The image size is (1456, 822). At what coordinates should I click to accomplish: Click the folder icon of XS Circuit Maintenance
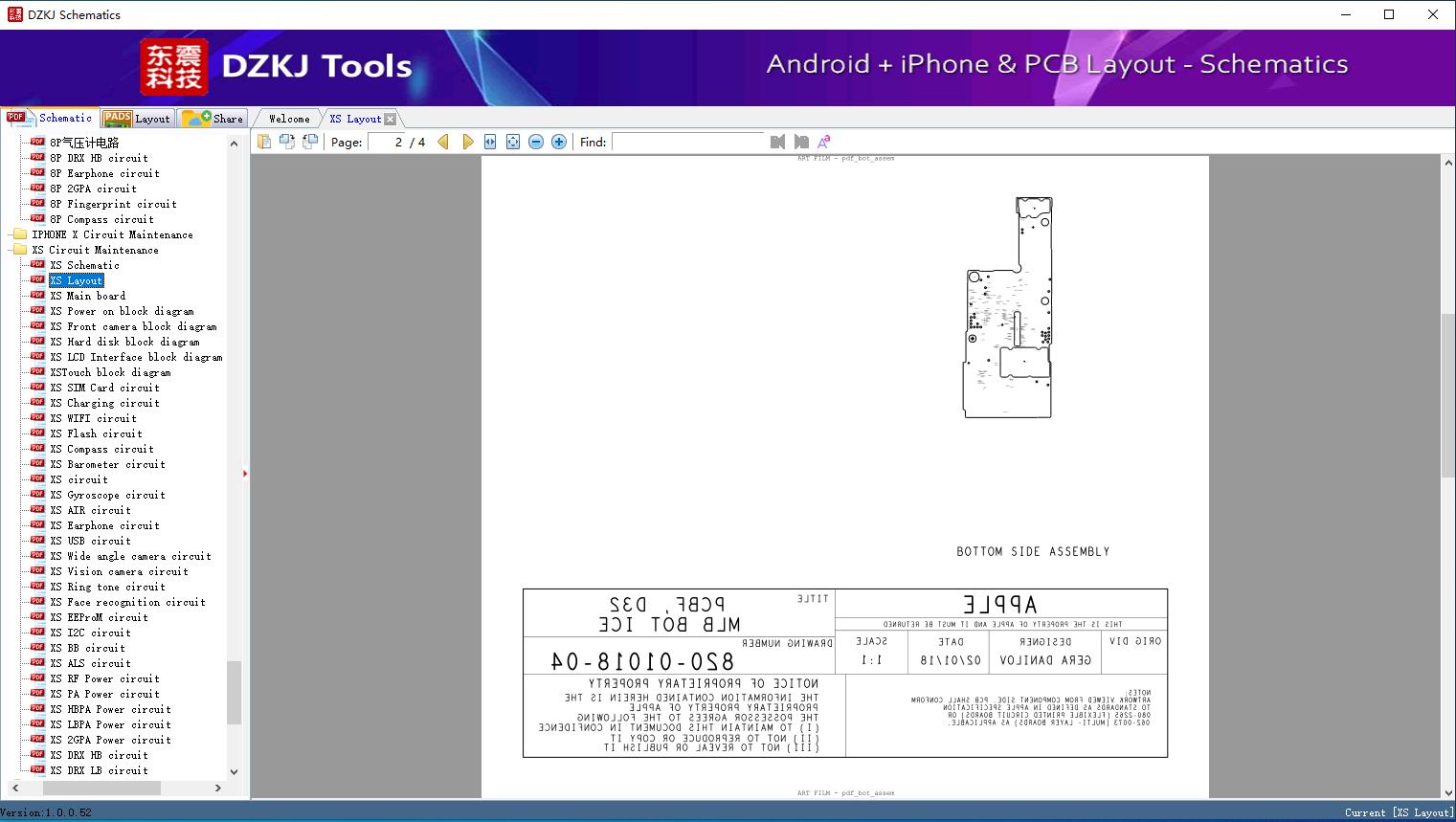19,249
